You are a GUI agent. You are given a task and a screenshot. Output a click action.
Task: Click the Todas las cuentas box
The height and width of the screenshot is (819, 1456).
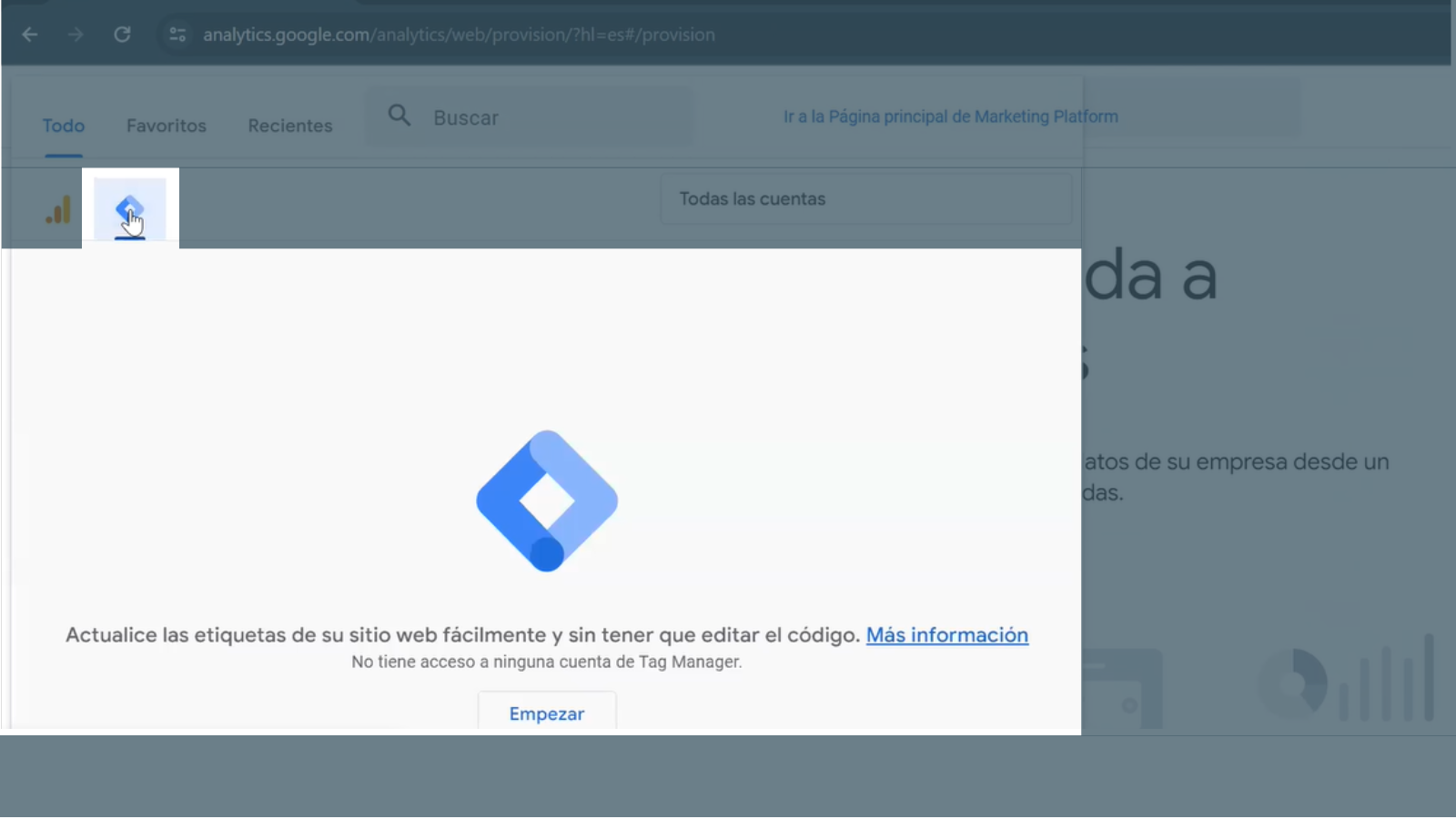coord(866,198)
